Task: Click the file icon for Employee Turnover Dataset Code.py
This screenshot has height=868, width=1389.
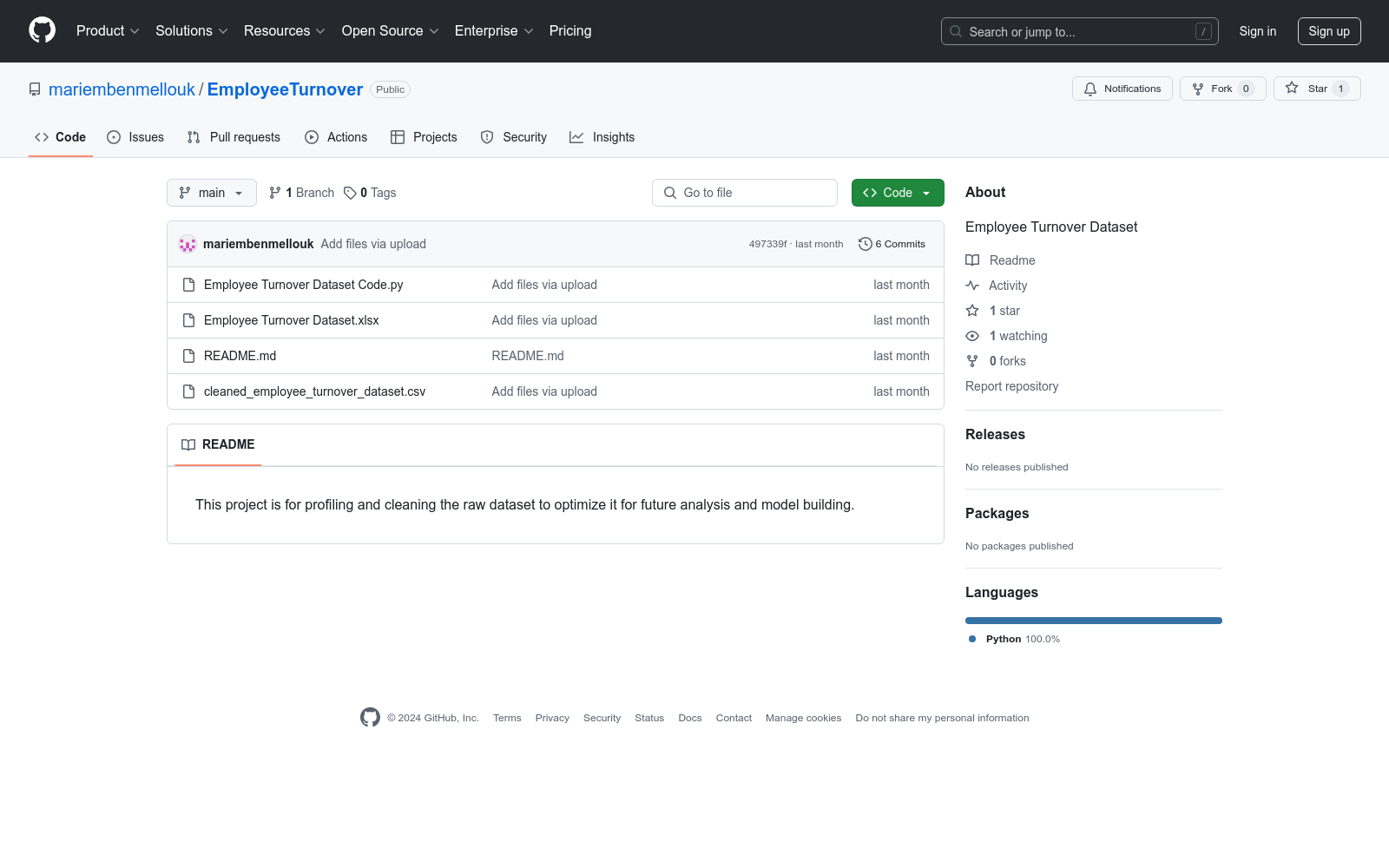Action: 188,285
